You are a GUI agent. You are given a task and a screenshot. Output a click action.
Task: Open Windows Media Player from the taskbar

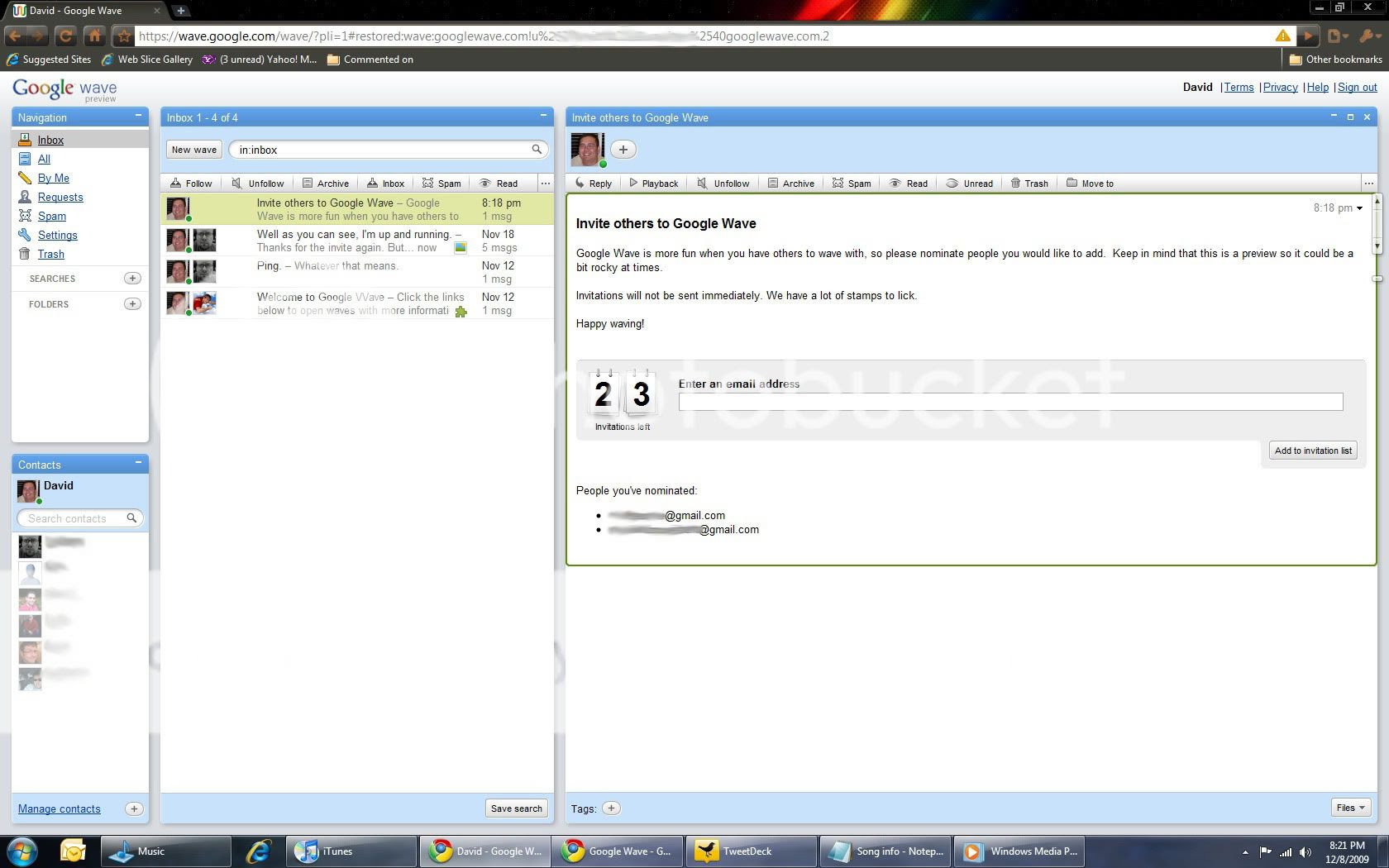pos(1019,851)
